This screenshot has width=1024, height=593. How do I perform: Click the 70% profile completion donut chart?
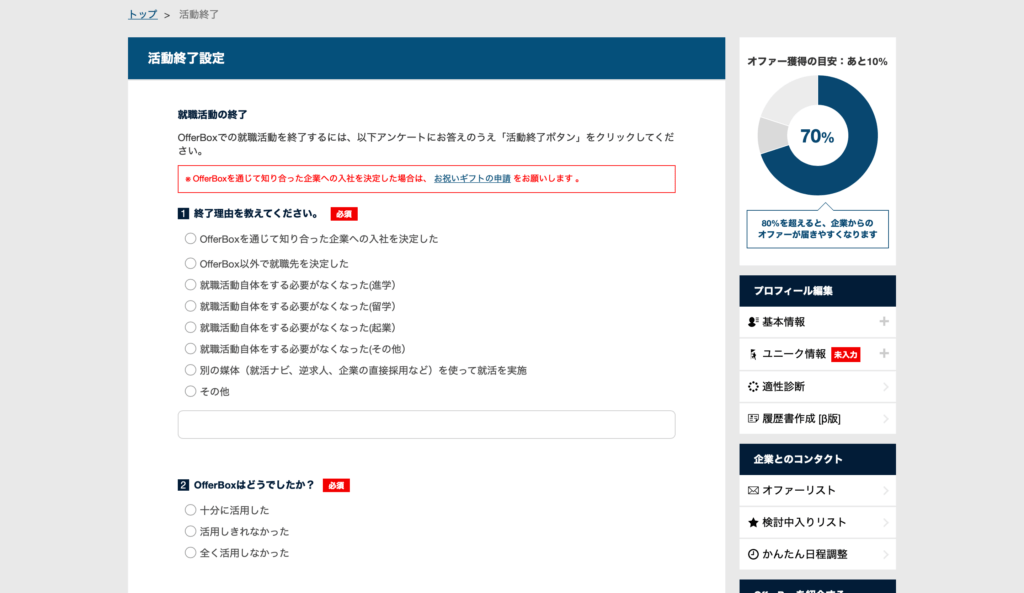click(x=818, y=136)
